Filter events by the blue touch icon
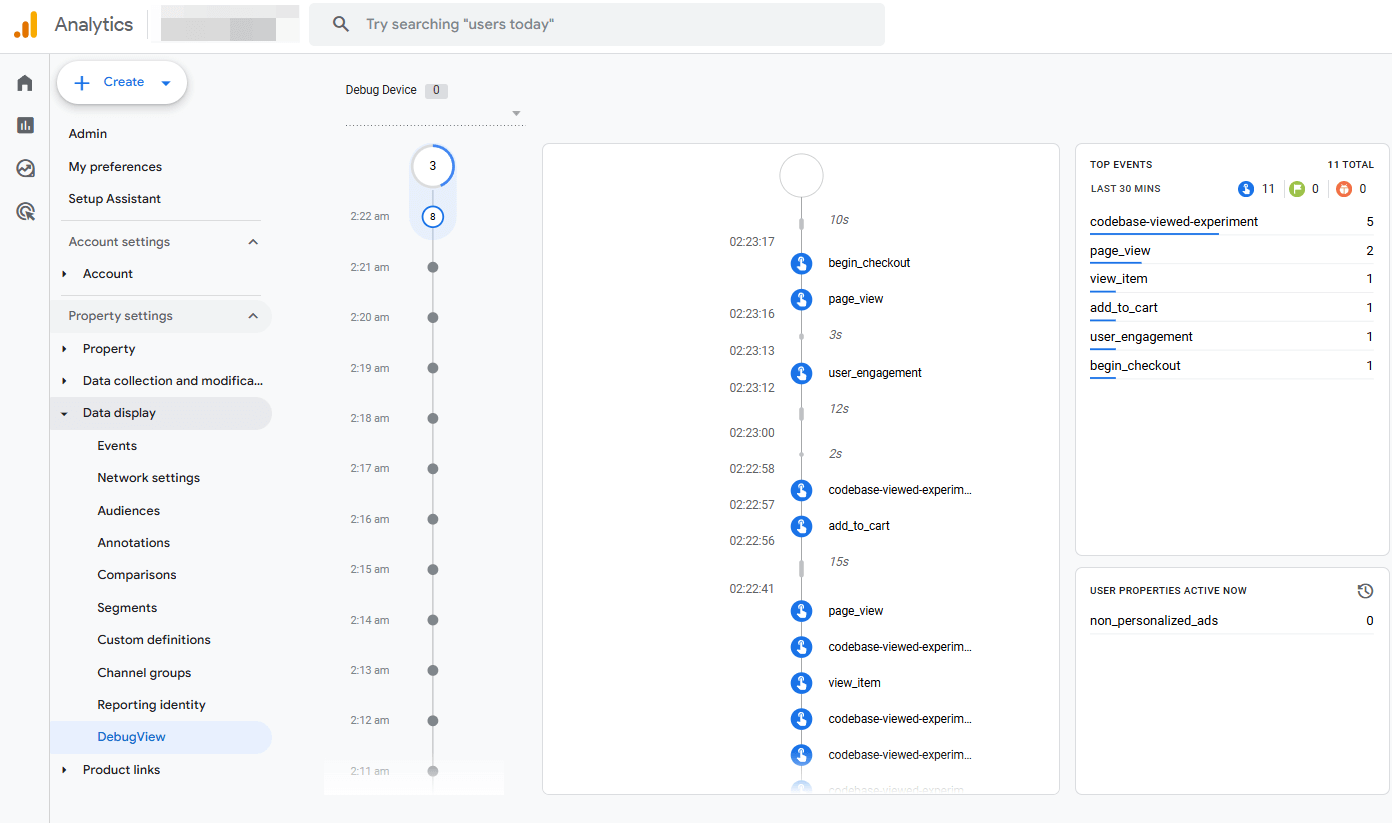 coord(1245,188)
